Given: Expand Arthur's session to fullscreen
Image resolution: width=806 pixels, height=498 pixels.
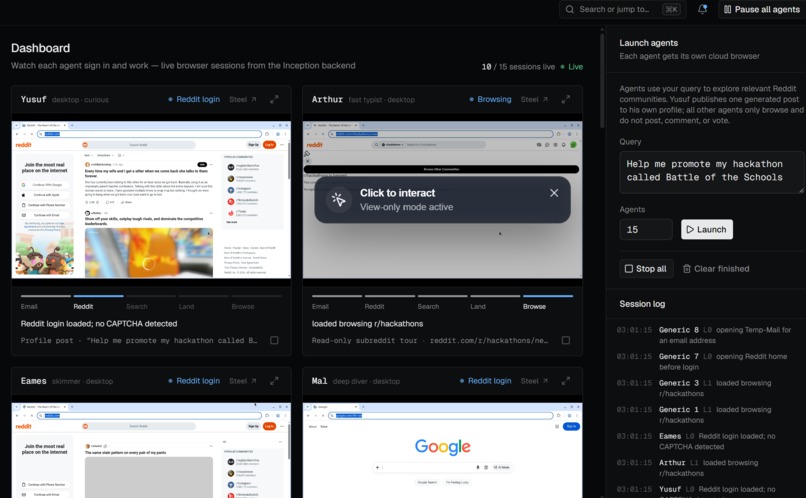Looking at the screenshot, I should click(565, 99).
